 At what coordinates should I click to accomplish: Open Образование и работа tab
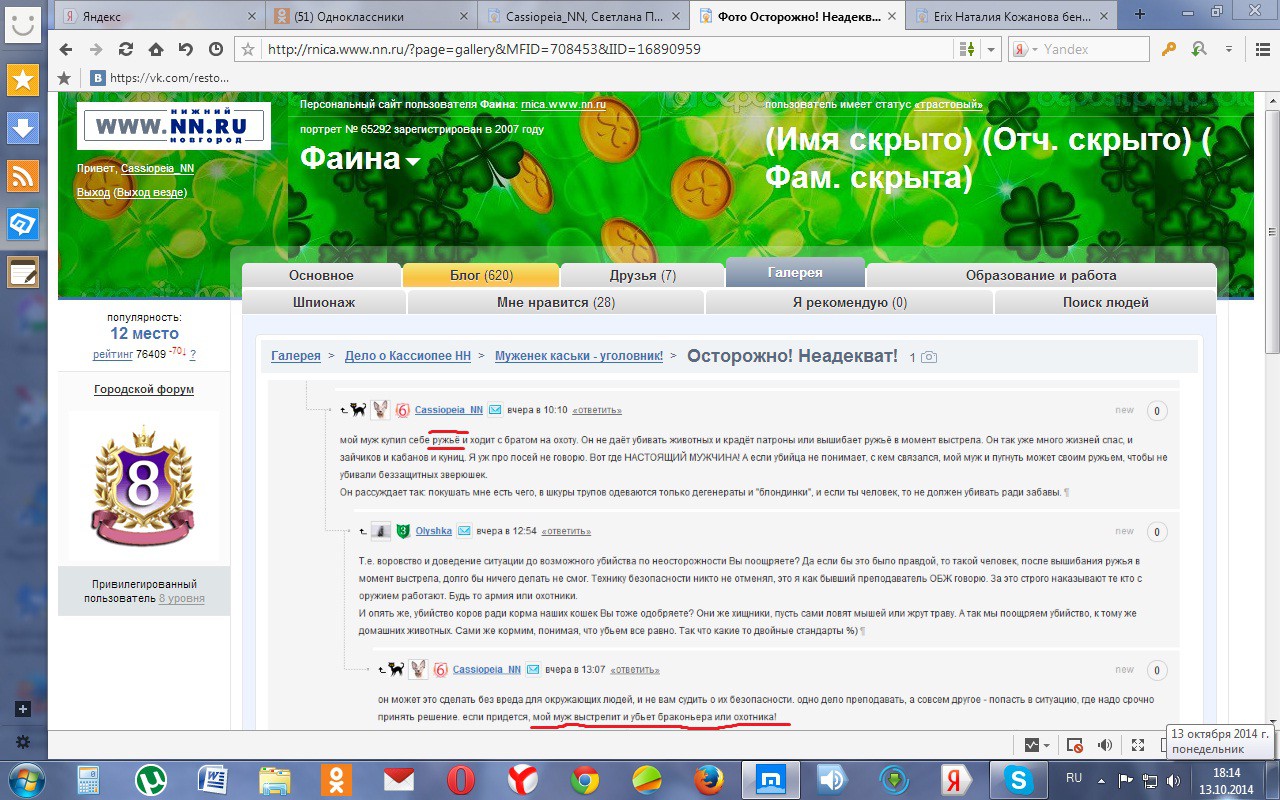pos(1041,275)
